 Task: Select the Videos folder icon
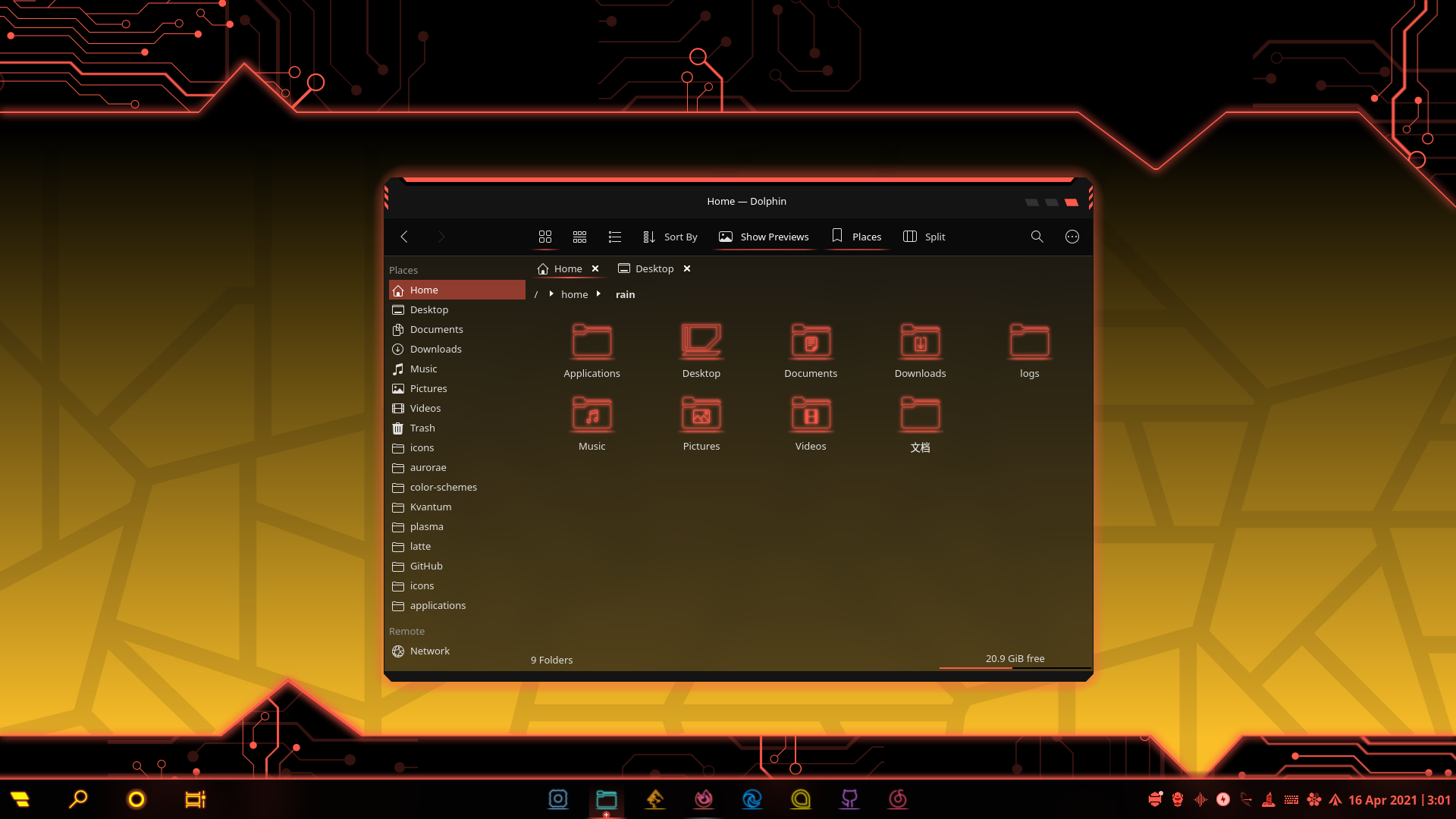click(x=811, y=414)
